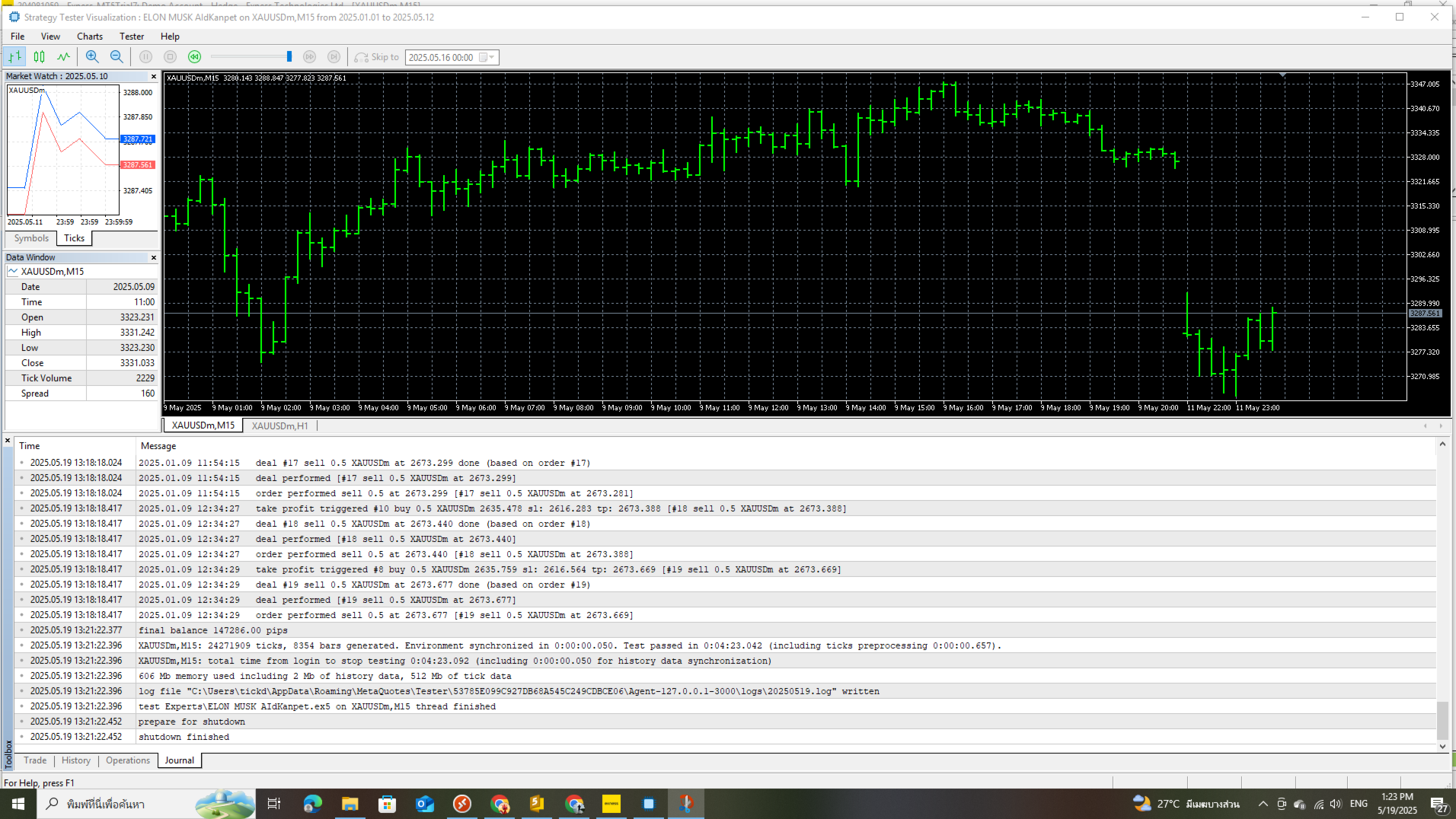
Task: Zoom out of the chart
Action: 117,56
